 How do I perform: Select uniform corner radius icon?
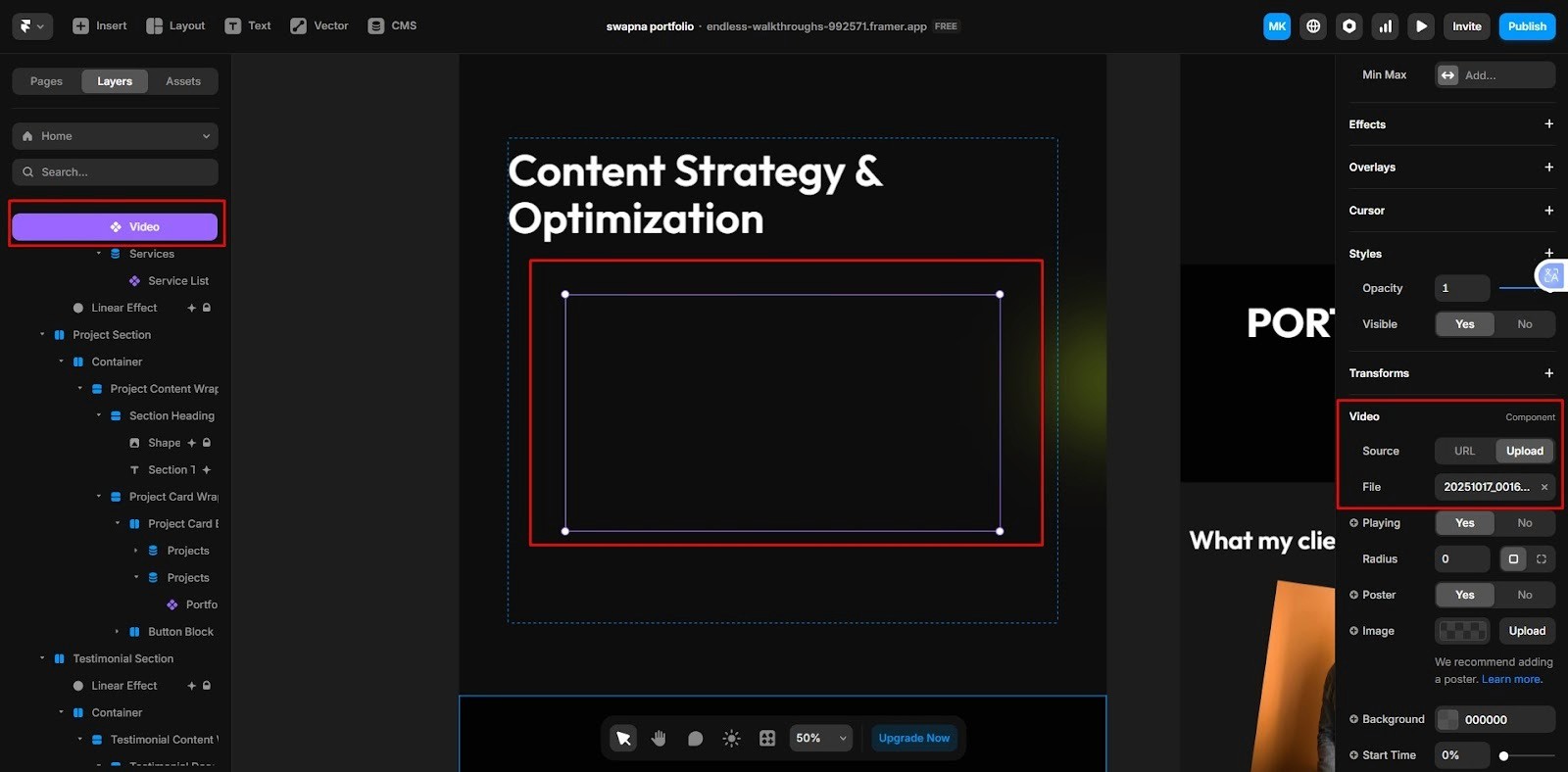click(x=1513, y=559)
